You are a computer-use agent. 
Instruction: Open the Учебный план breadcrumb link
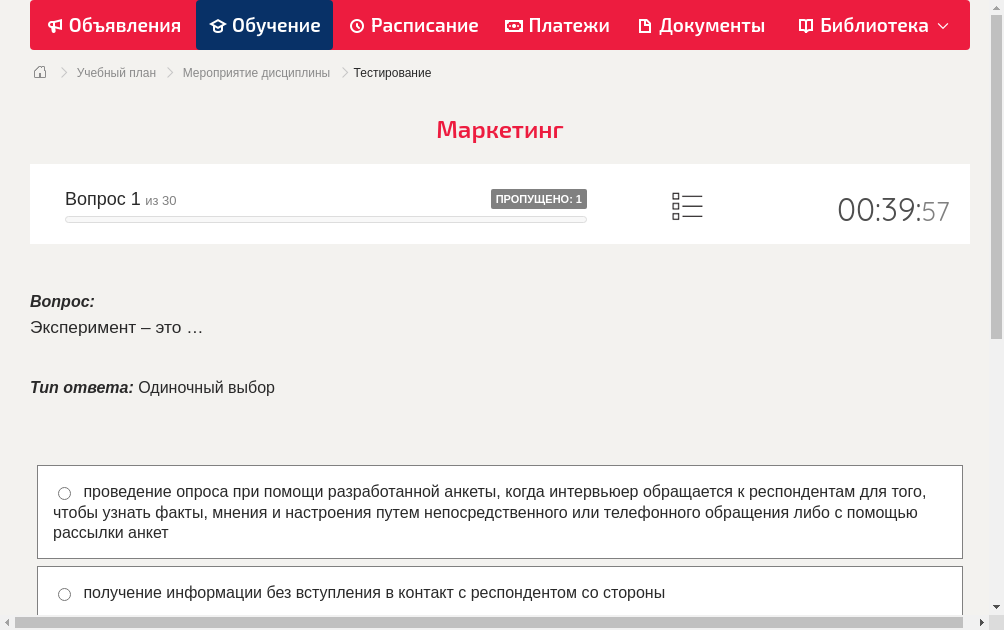(115, 72)
